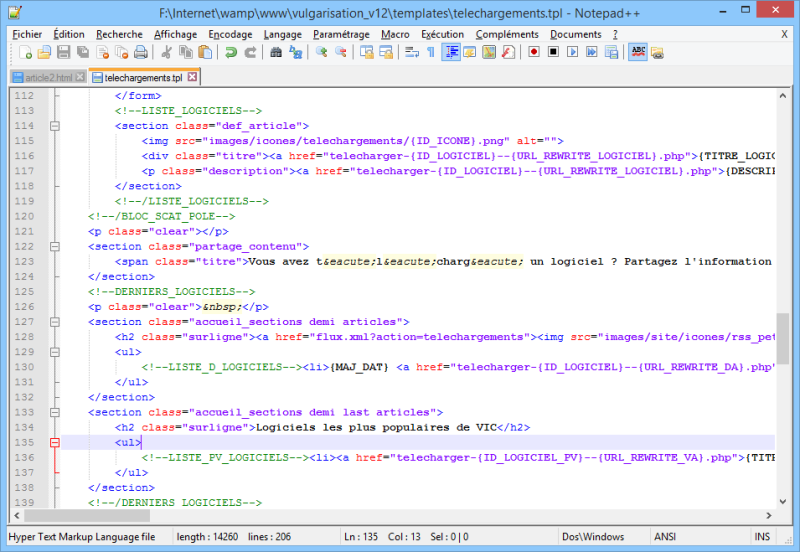Open the Compléments menu
The width and height of the screenshot is (800, 552).
pyautogui.click(x=507, y=34)
